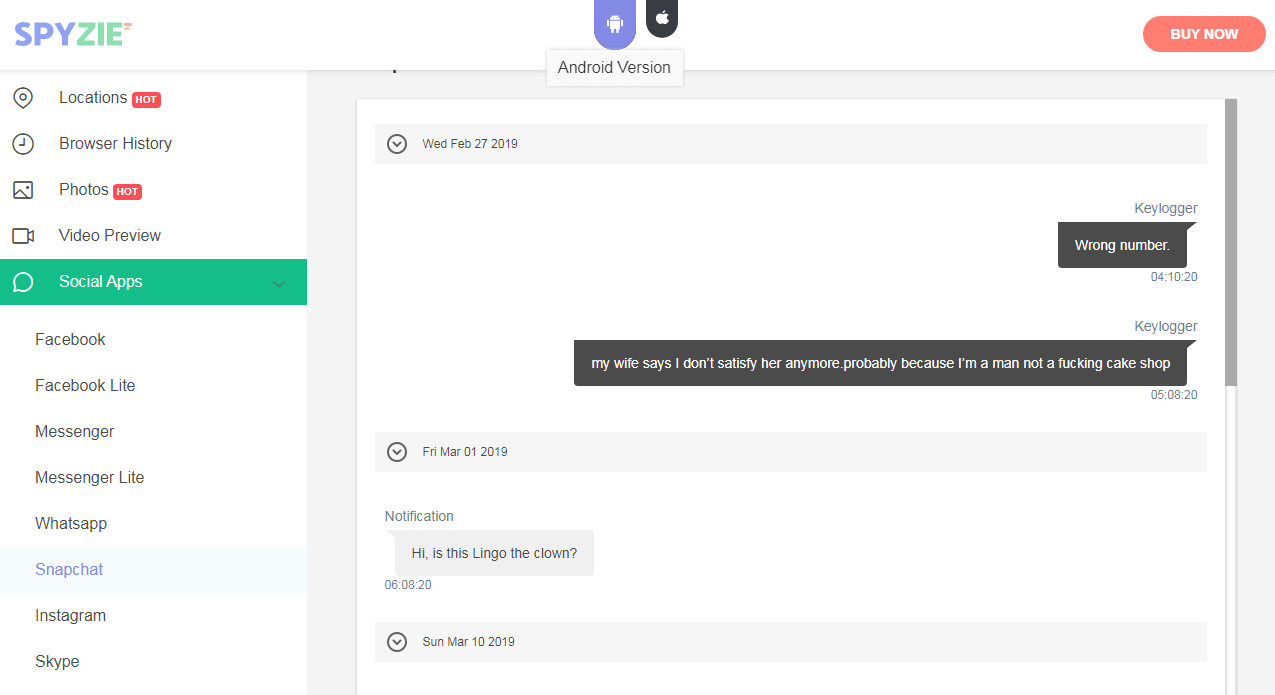Click the Social Apps chat bubble icon
This screenshot has height=695, width=1275.
tap(23, 282)
